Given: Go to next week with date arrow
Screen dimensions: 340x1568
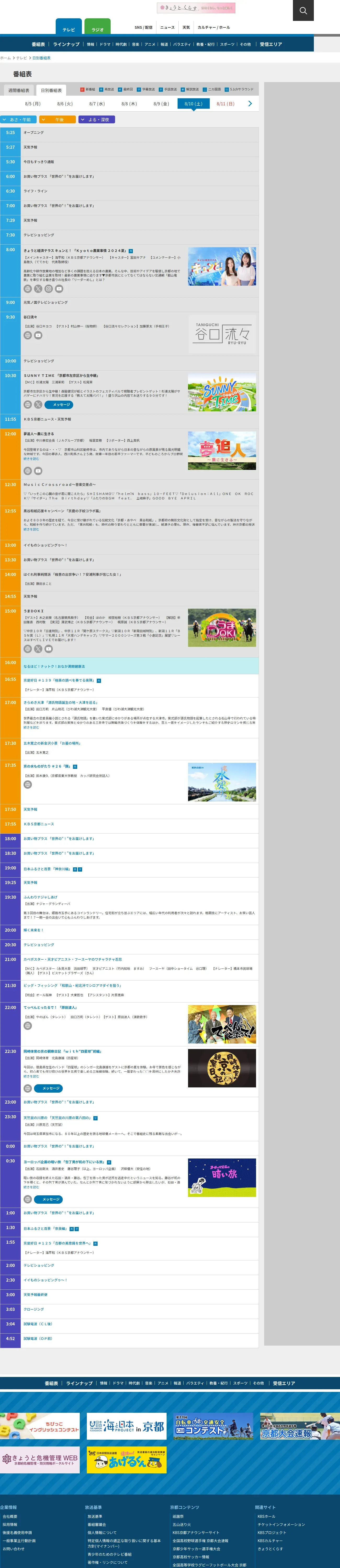Looking at the screenshot, I should 250,104.
